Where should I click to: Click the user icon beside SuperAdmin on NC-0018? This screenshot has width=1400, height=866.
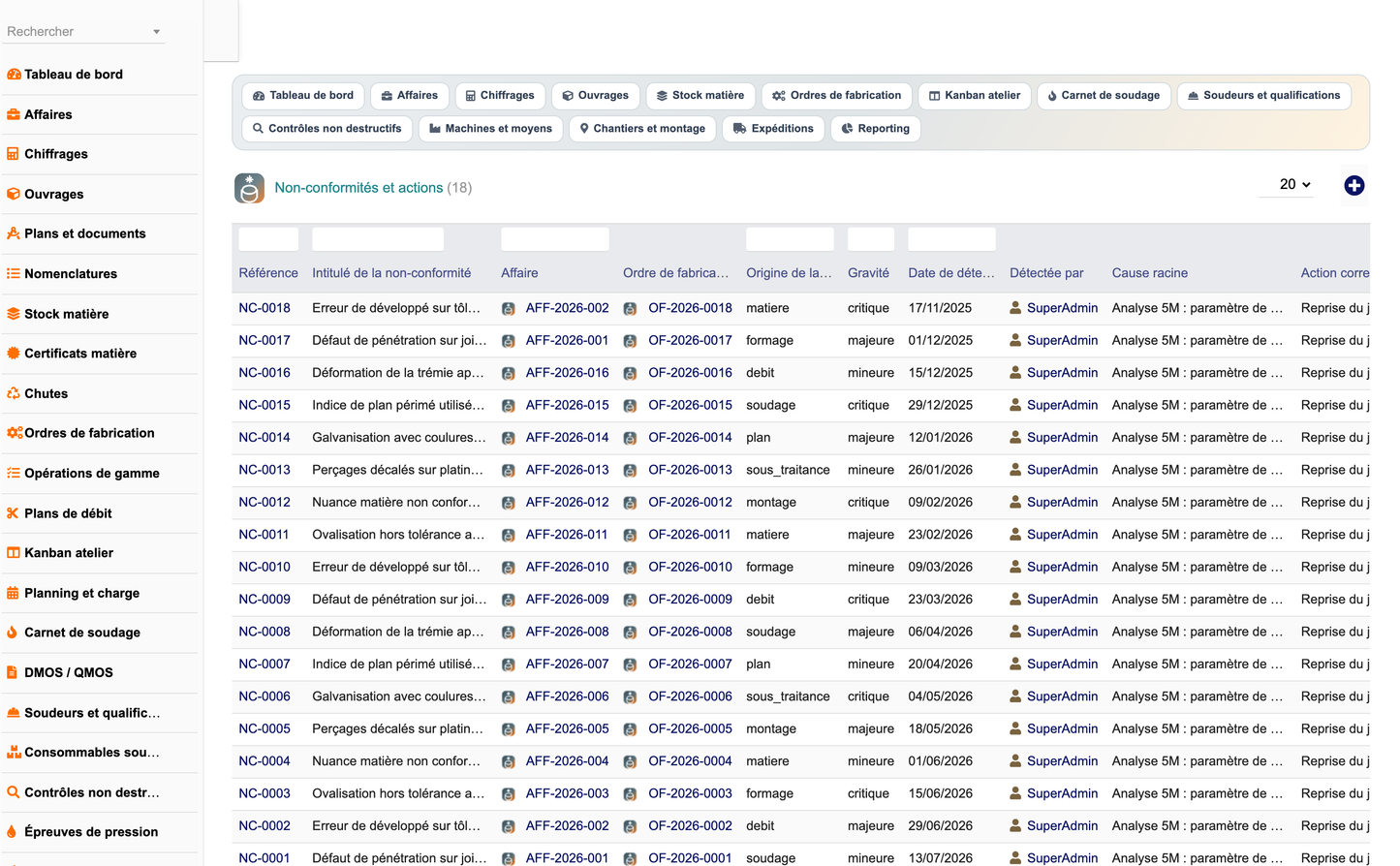tap(1015, 308)
